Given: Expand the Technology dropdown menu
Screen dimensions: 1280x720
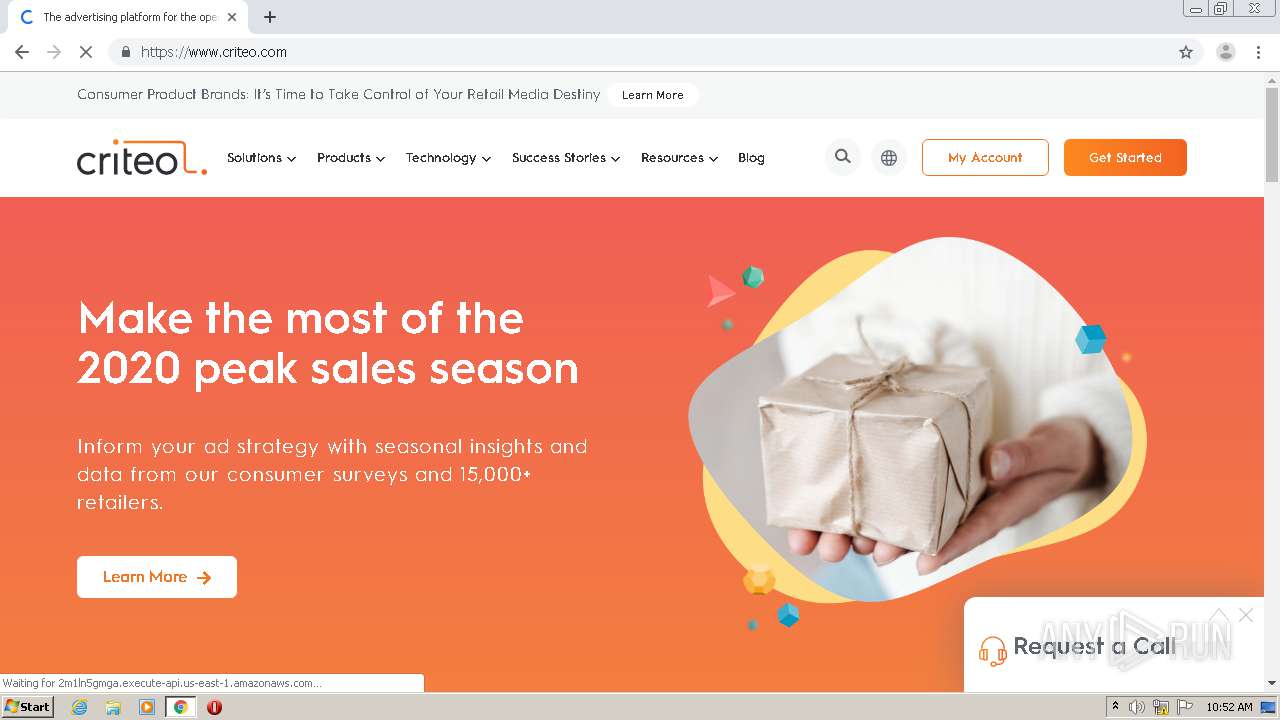Looking at the screenshot, I should [448, 158].
